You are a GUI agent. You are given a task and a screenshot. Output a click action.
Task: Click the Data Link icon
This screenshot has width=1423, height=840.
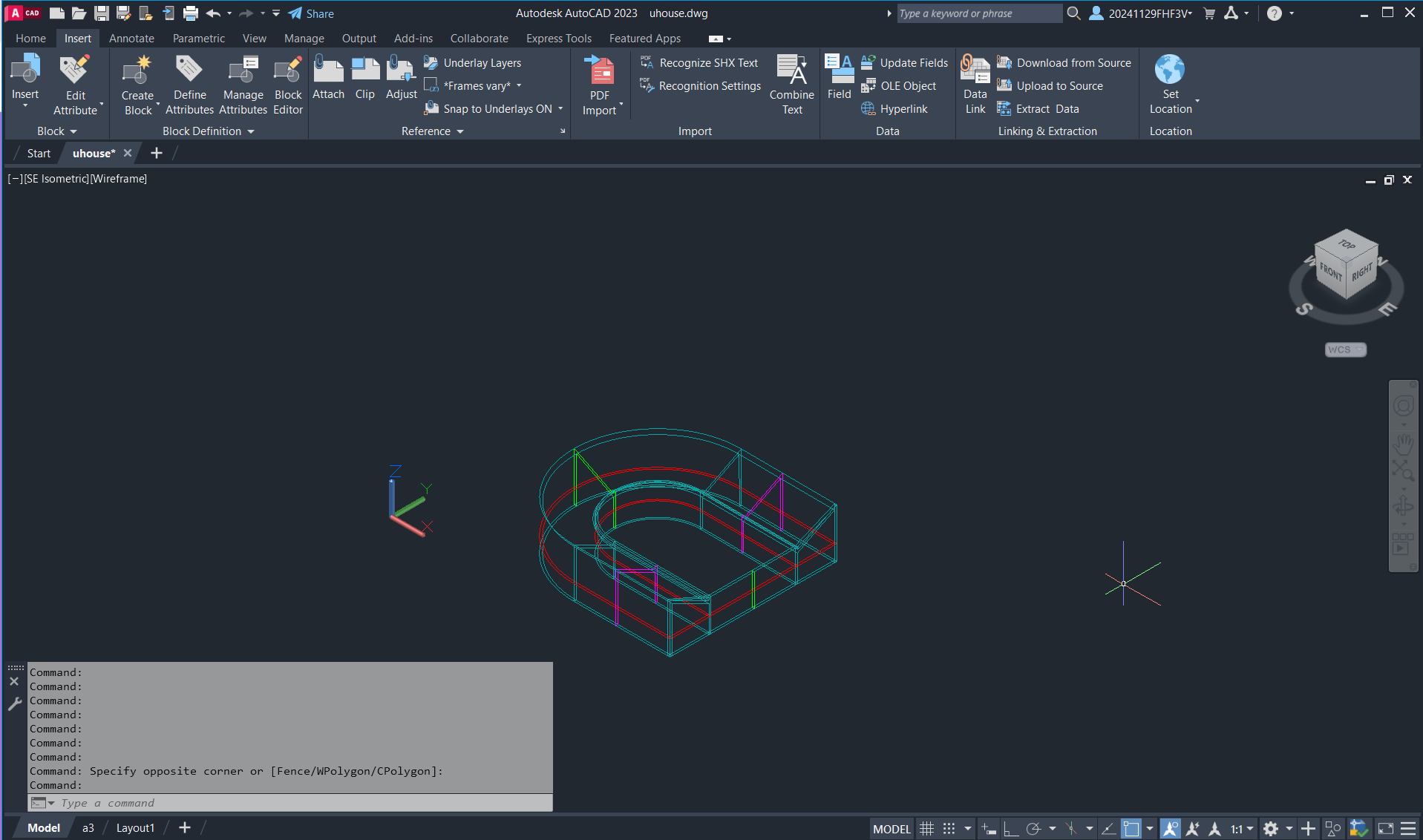pyautogui.click(x=975, y=70)
